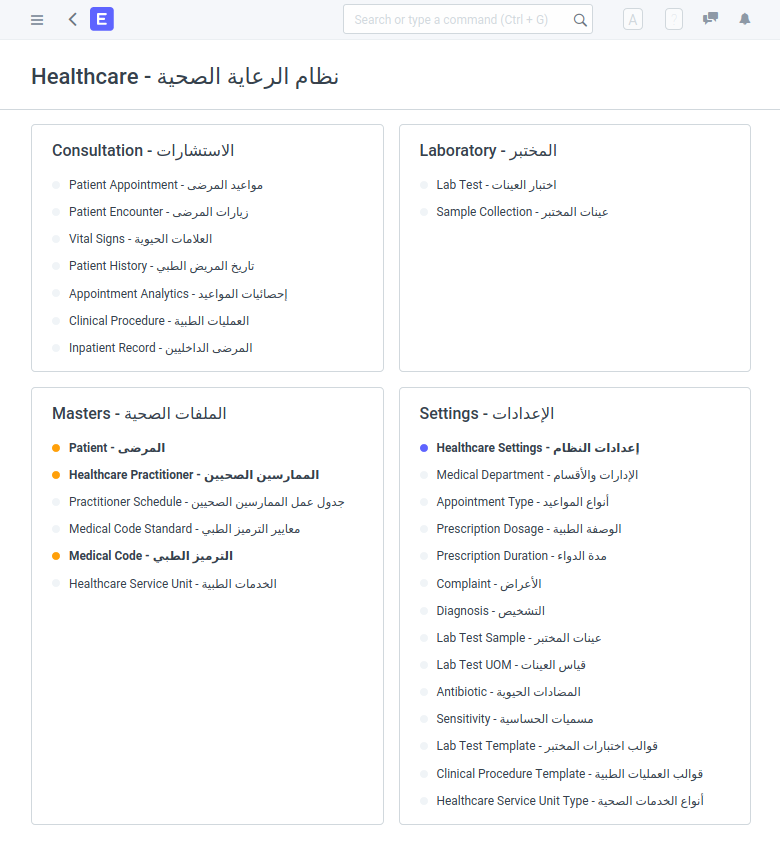The image size is (780, 841).
Task: Open Healthcare Practitioner master
Action: coord(194,475)
